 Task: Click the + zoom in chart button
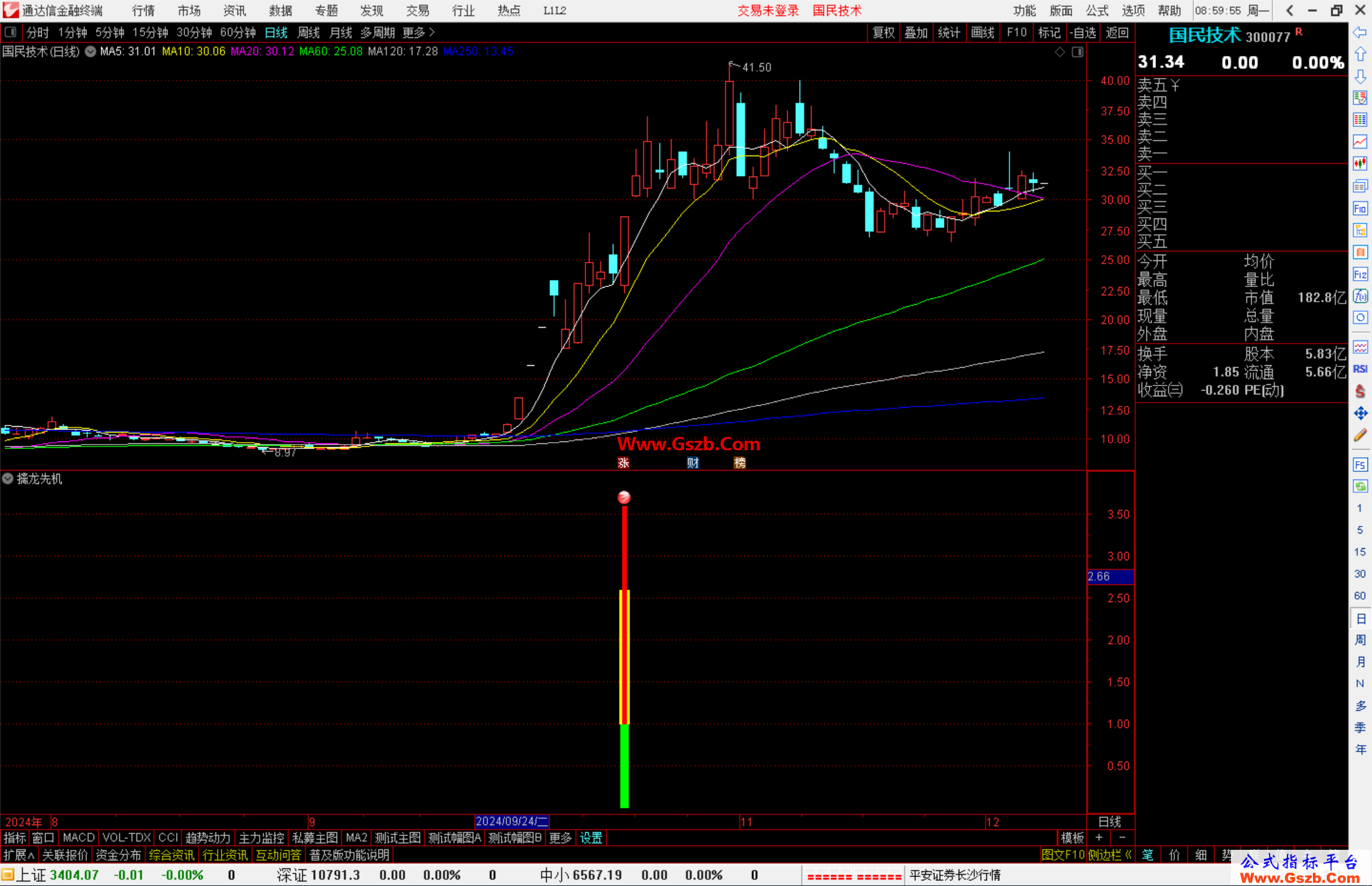point(1099,838)
